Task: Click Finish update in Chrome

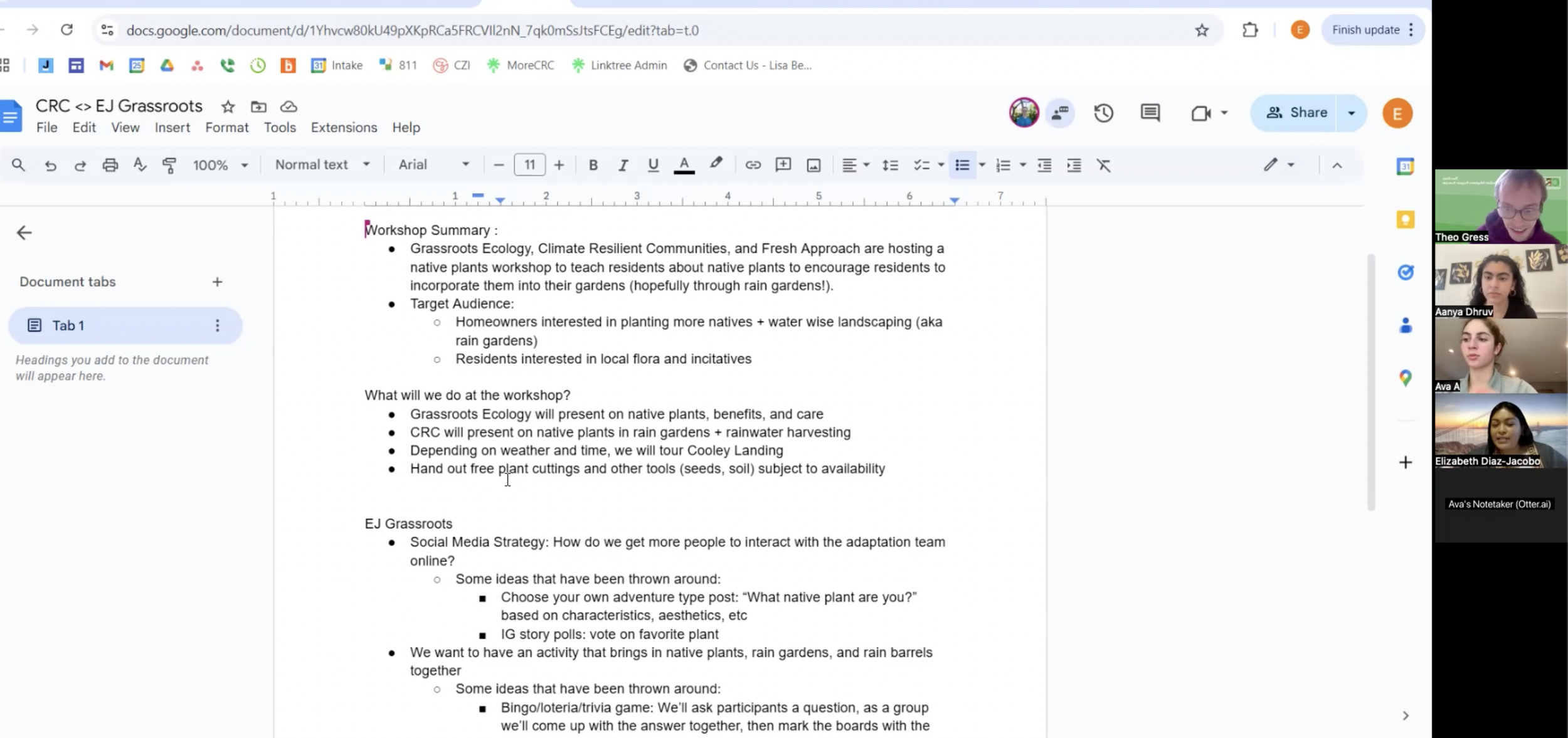Action: (x=1365, y=30)
